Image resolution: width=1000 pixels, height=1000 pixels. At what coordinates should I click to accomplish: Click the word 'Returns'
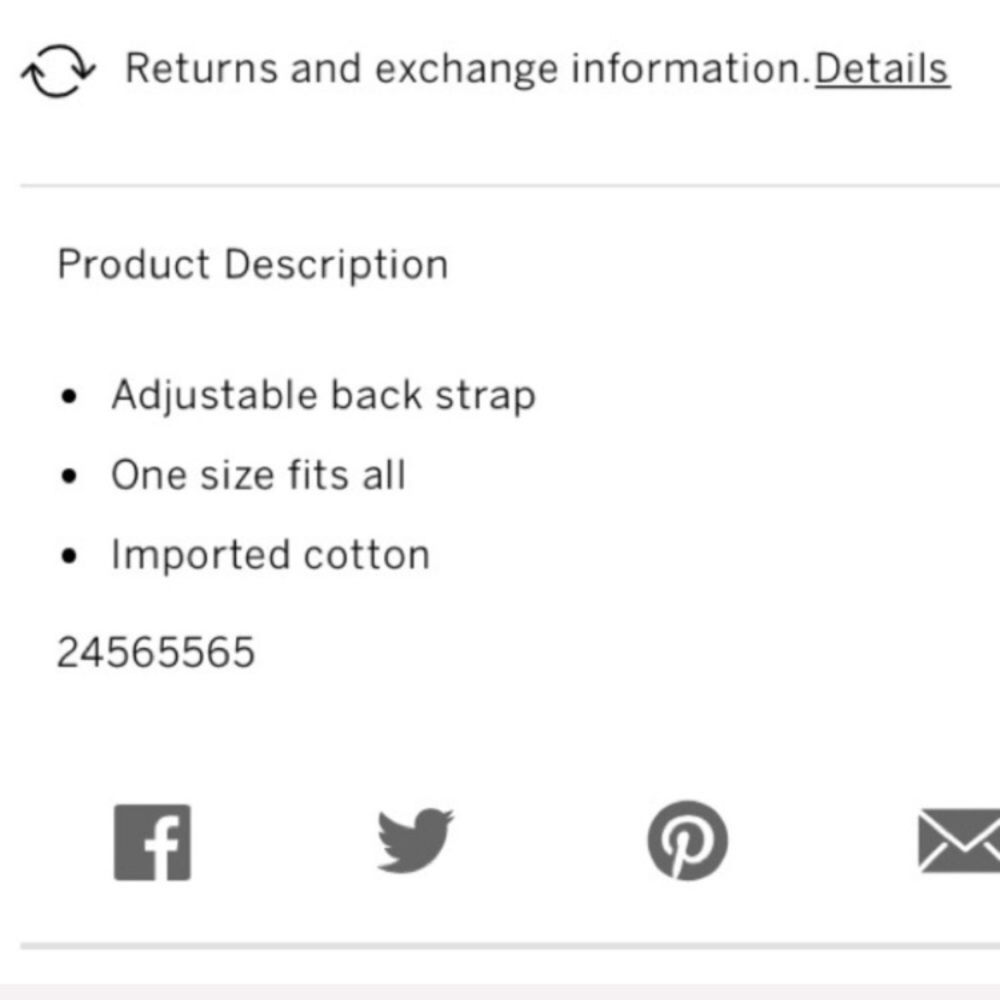coord(202,69)
